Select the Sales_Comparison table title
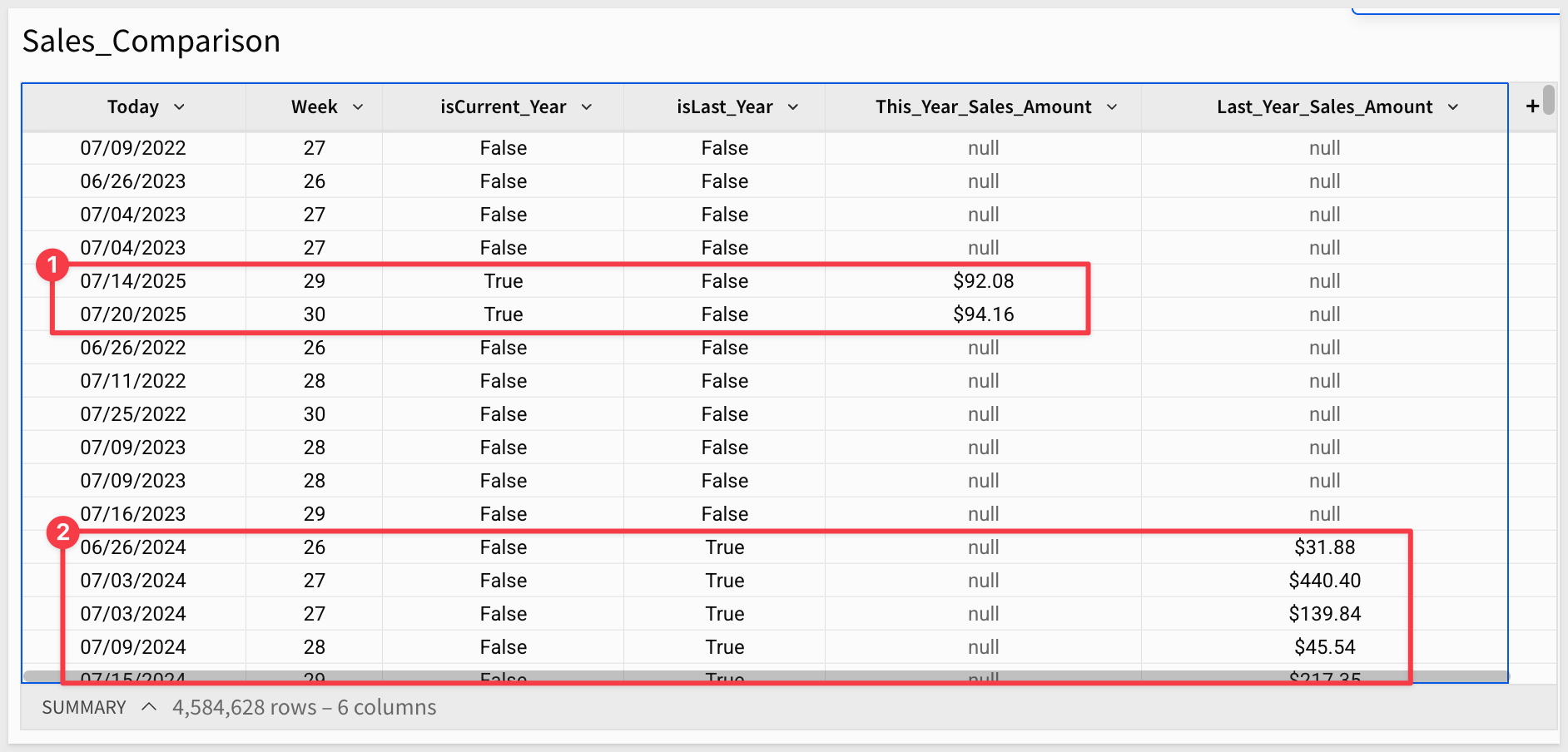 coord(151,41)
